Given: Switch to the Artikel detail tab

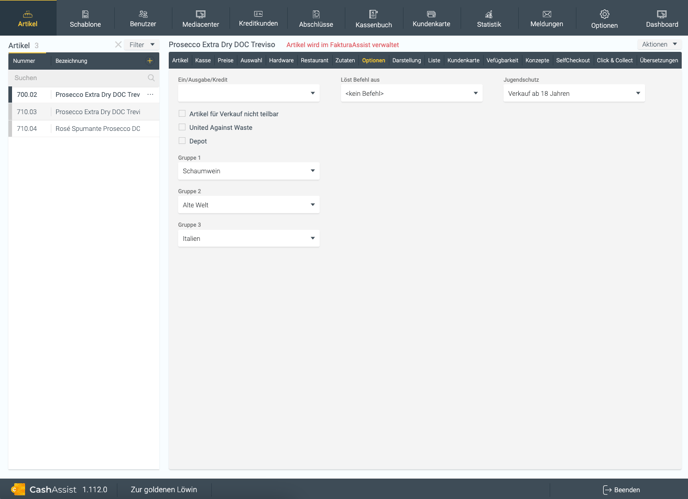Looking at the screenshot, I should pyautogui.click(x=180, y=61).
